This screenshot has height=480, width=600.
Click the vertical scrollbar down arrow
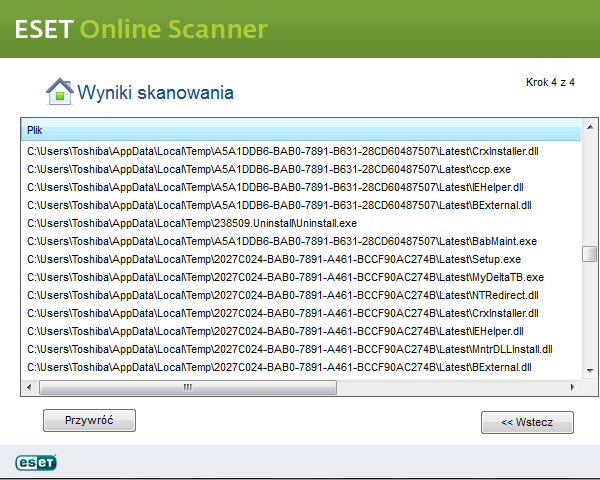coord(590,370)
